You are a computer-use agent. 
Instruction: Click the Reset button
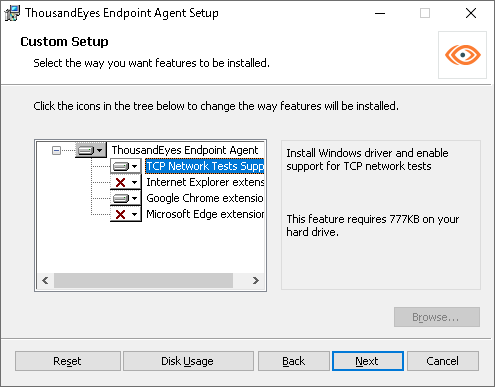click(68, 361)
